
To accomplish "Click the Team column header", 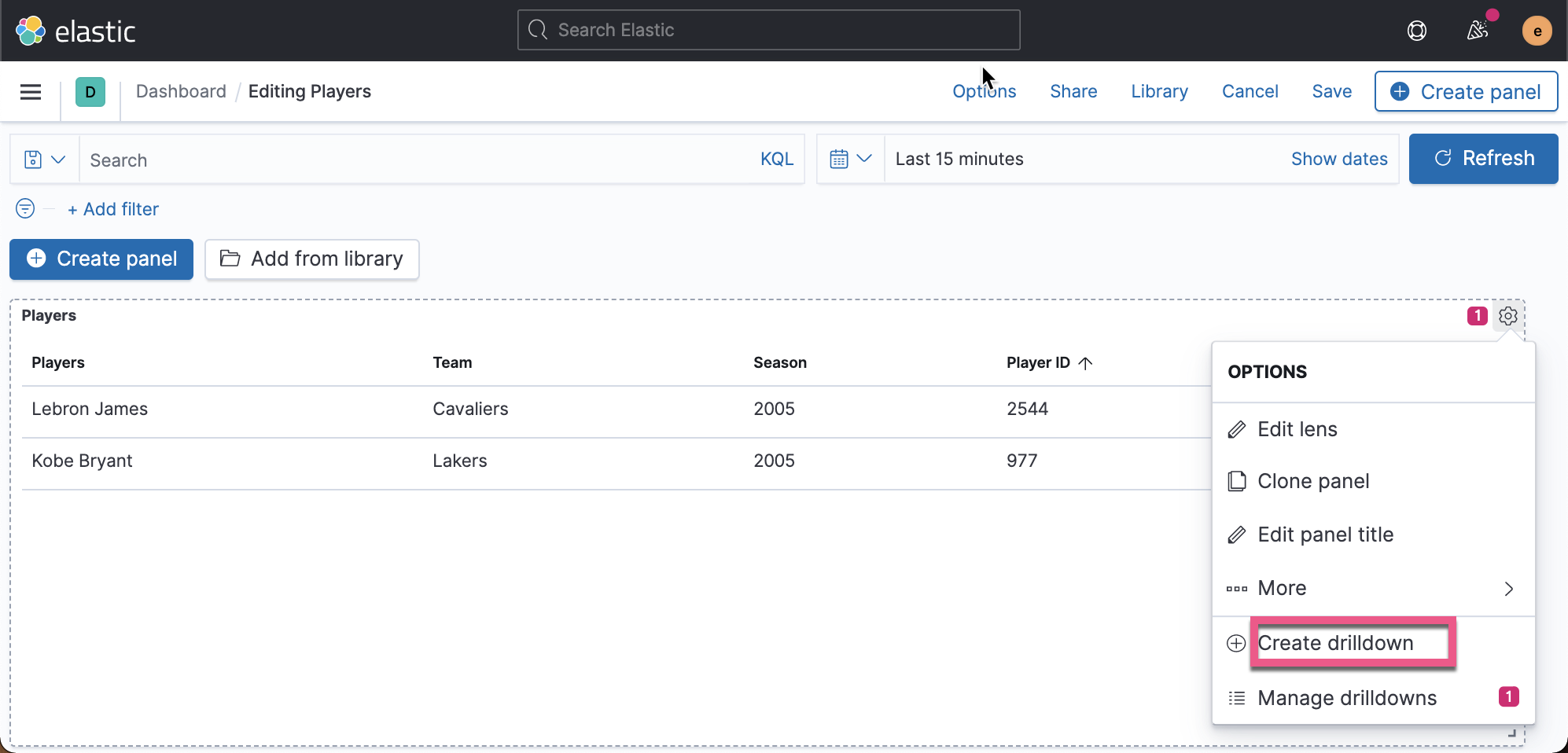I will coord(452,362).
